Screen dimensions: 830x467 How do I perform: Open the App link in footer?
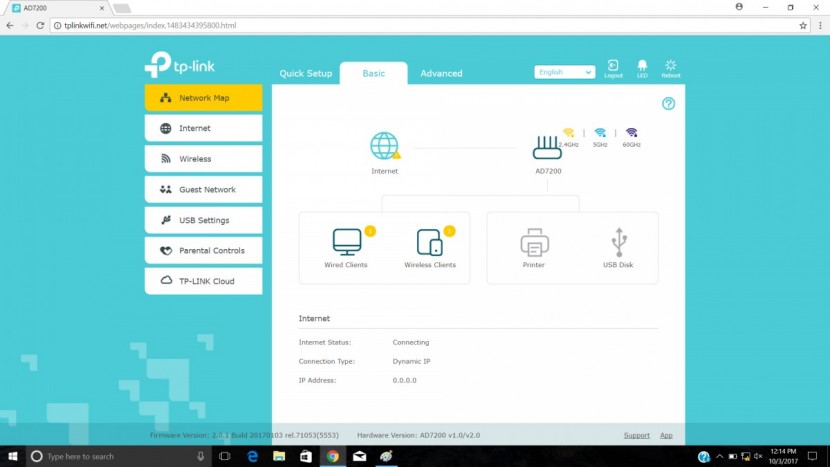coord(666,435)
